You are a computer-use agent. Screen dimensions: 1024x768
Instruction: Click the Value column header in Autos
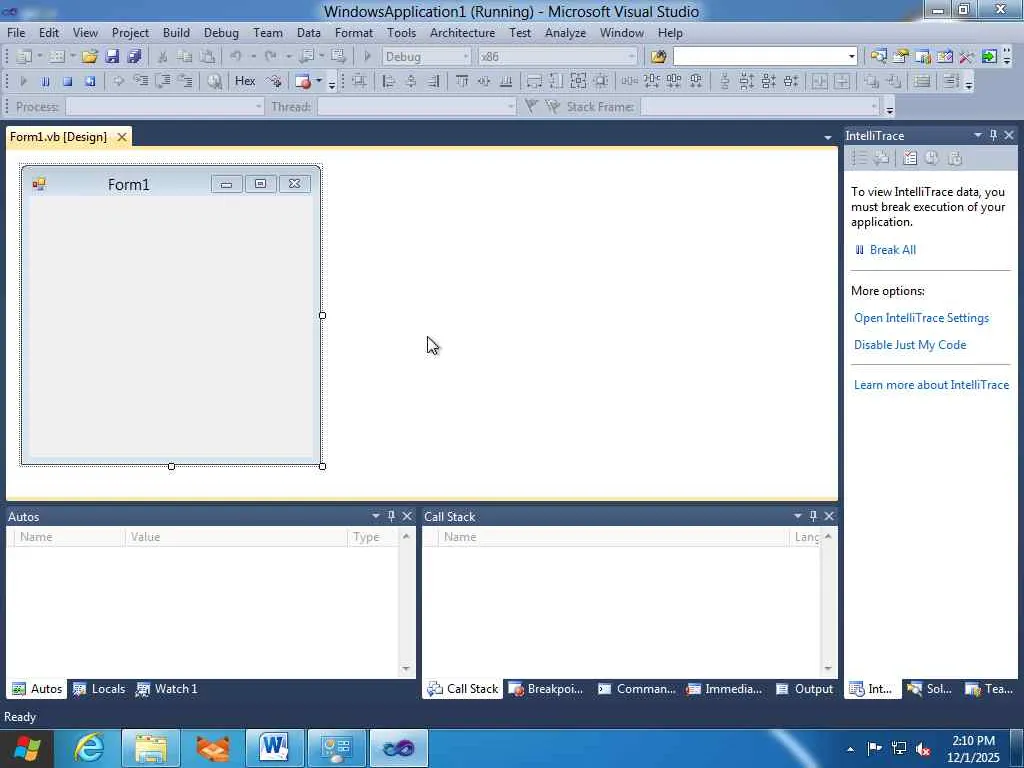[x=236, y=537]
